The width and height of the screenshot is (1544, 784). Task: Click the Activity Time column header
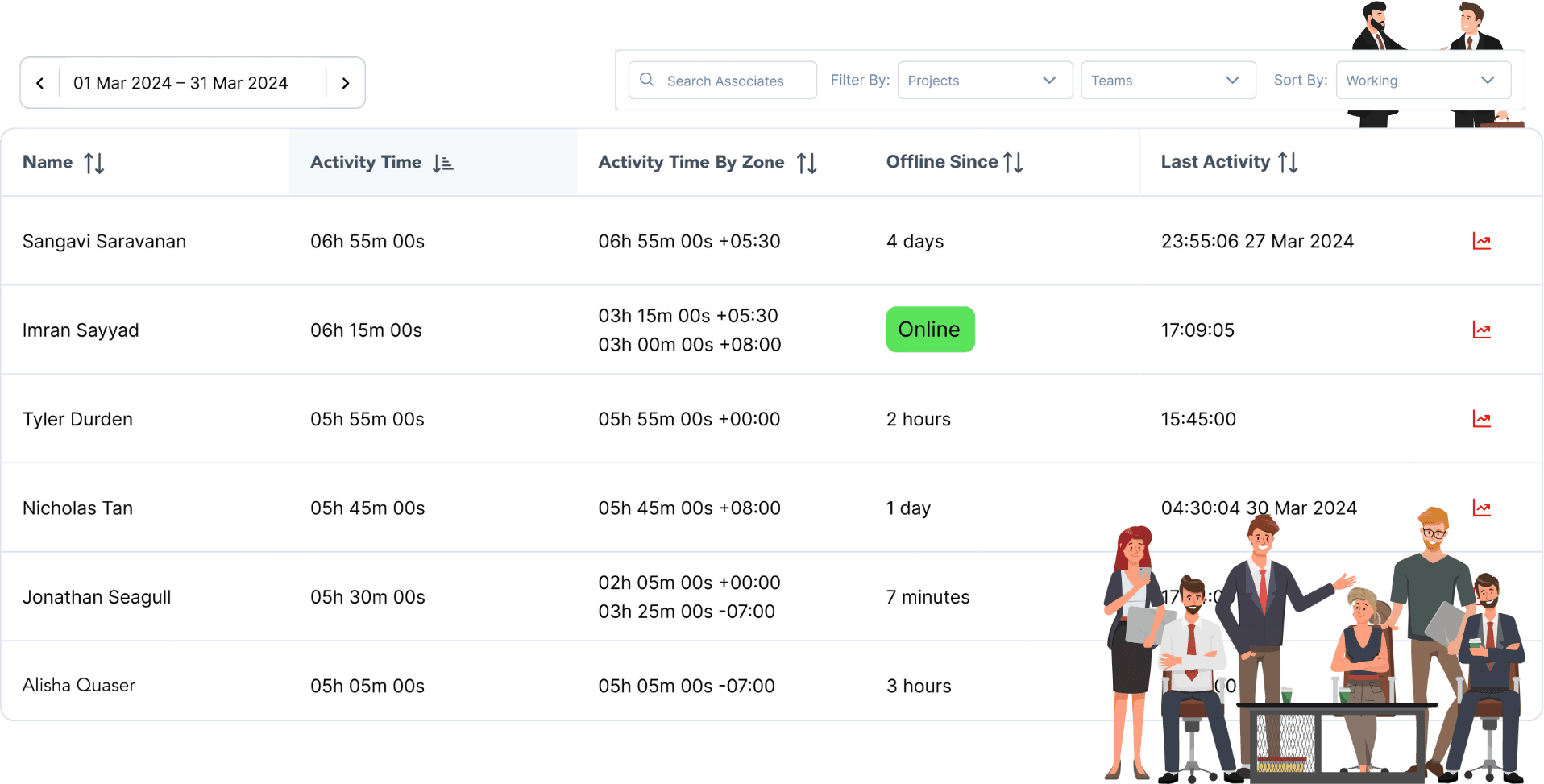[x=433, y=162]
